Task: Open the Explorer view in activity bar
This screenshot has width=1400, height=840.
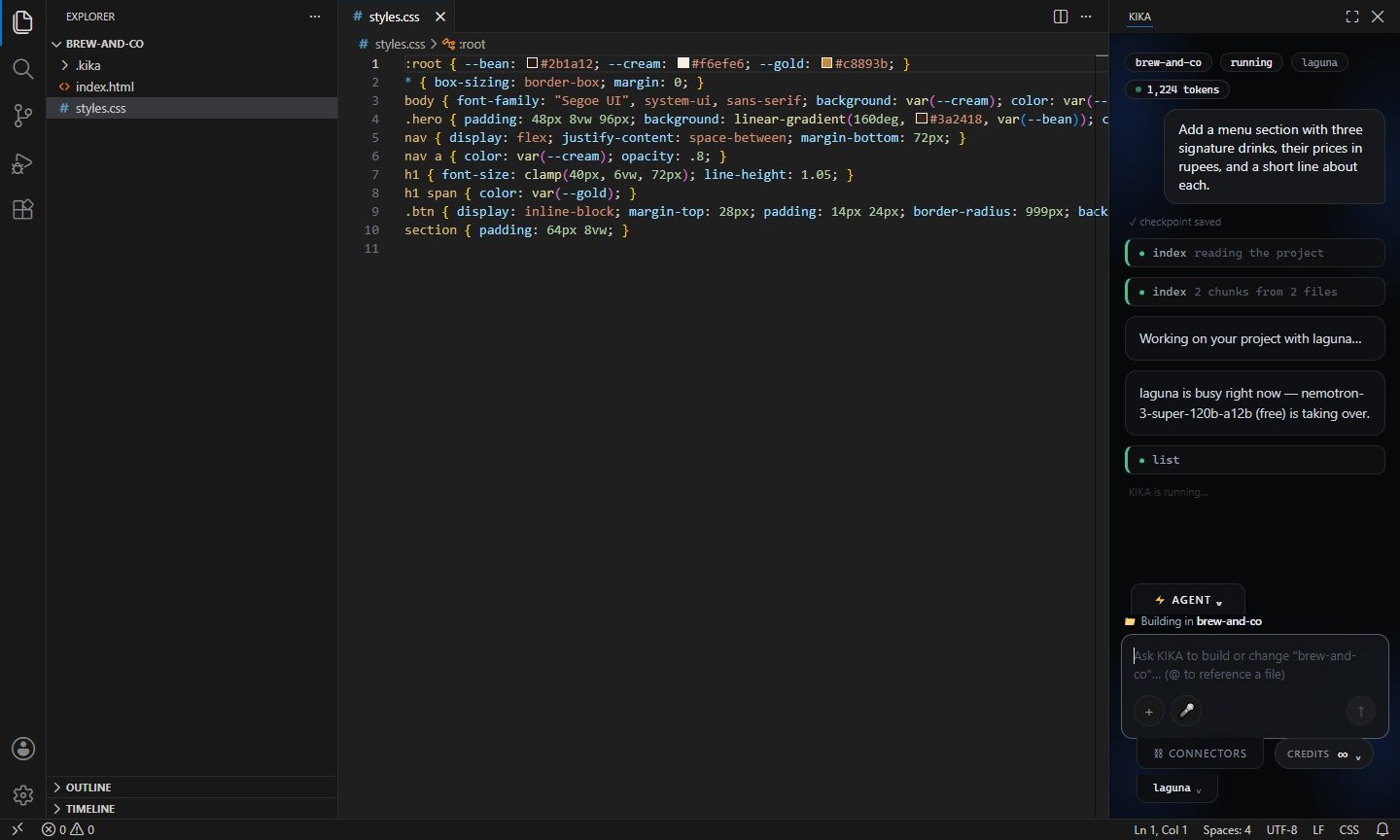Action: pos(22,21)
